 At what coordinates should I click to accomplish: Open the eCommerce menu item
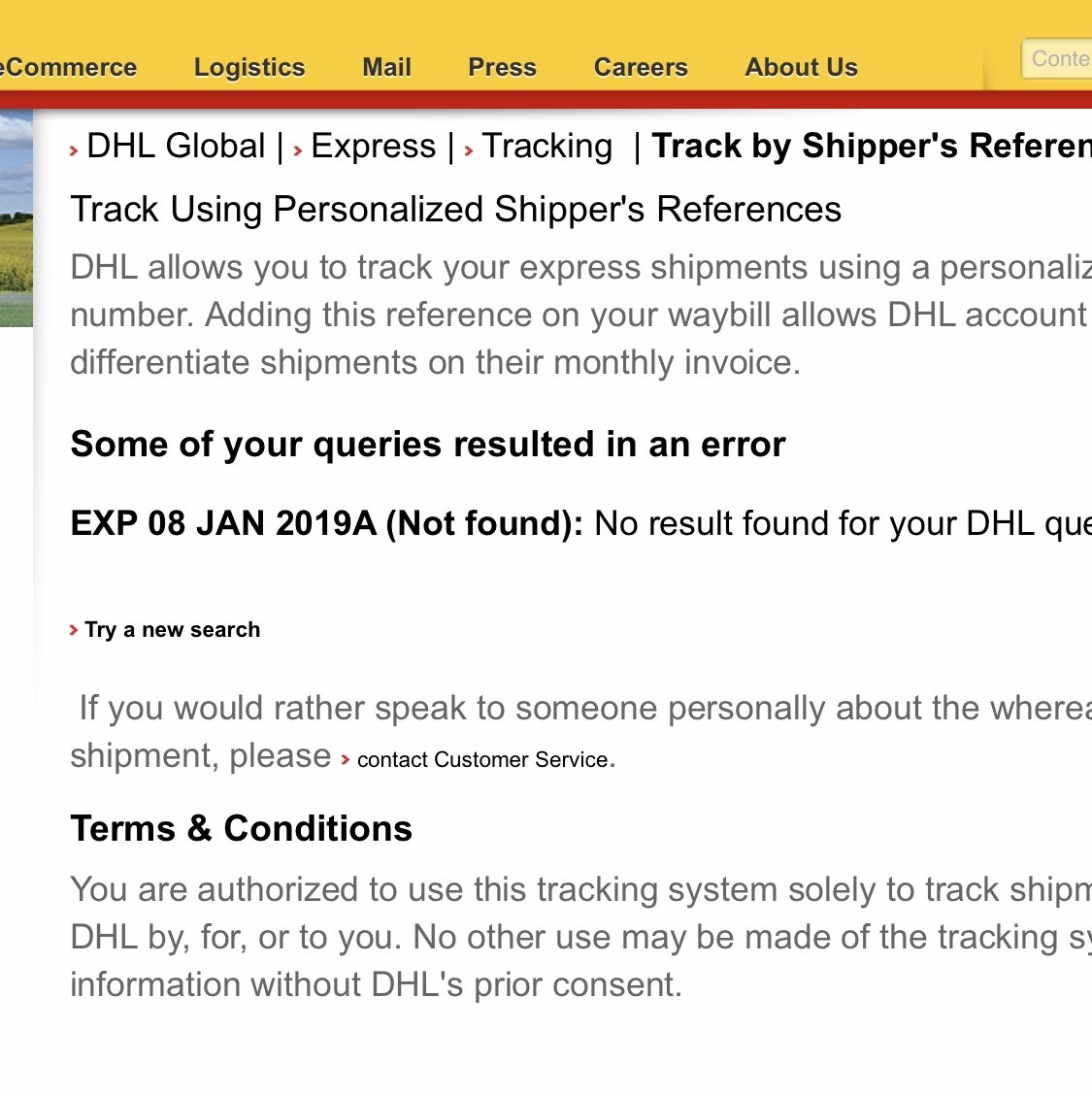click(69, 67)
